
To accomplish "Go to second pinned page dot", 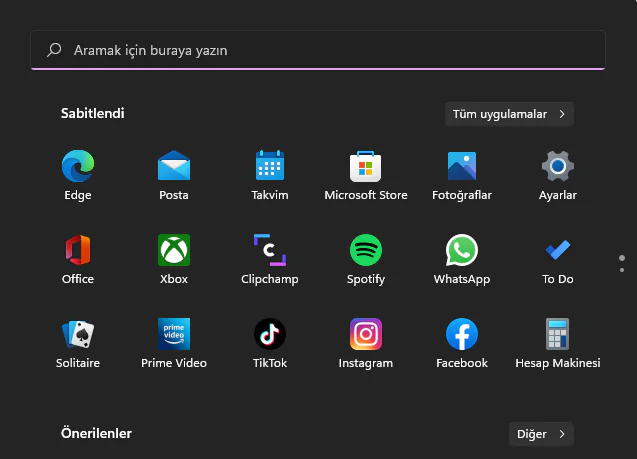I will (x=622, y=270).
